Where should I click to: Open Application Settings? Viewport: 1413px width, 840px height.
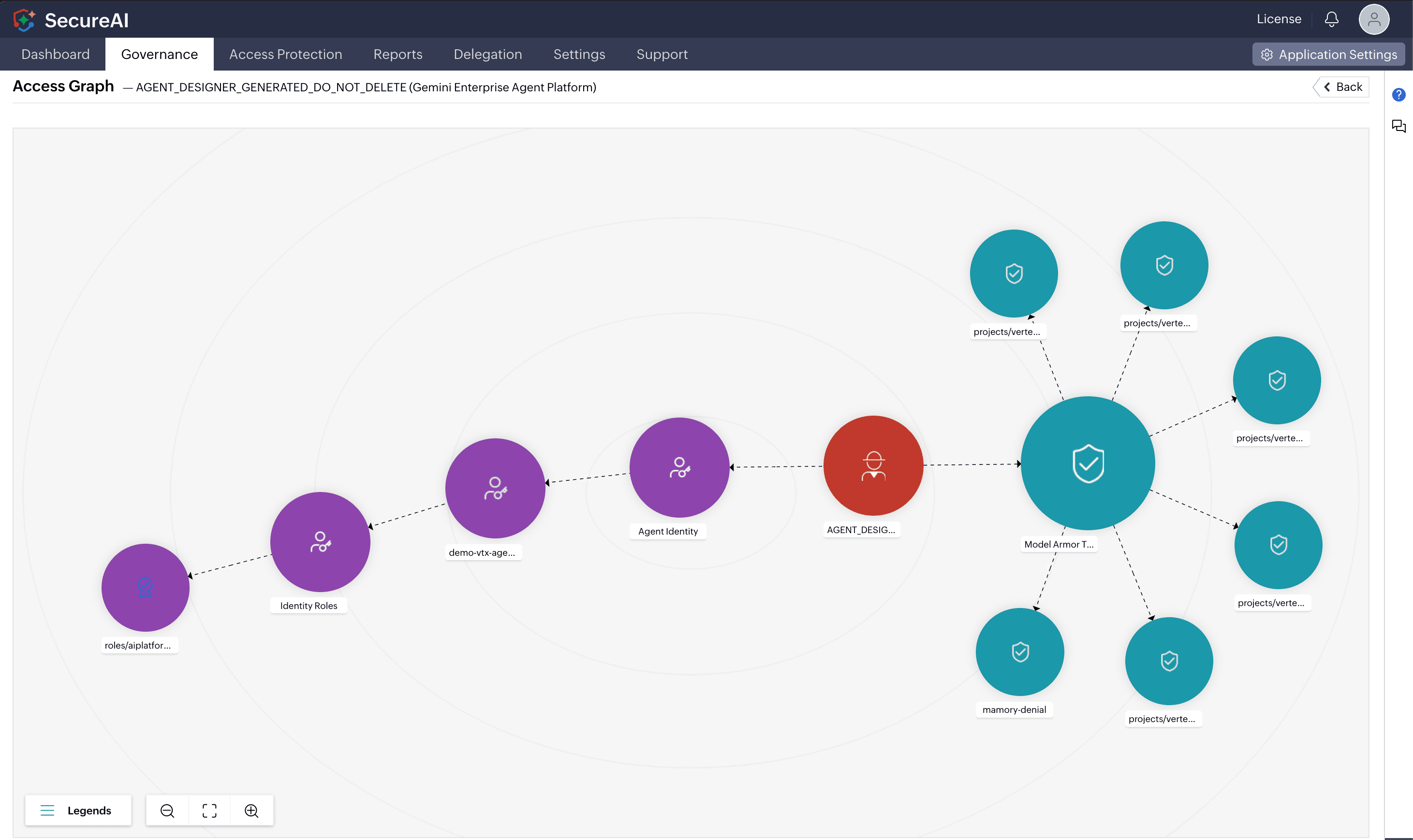[x=1328, y=54]
